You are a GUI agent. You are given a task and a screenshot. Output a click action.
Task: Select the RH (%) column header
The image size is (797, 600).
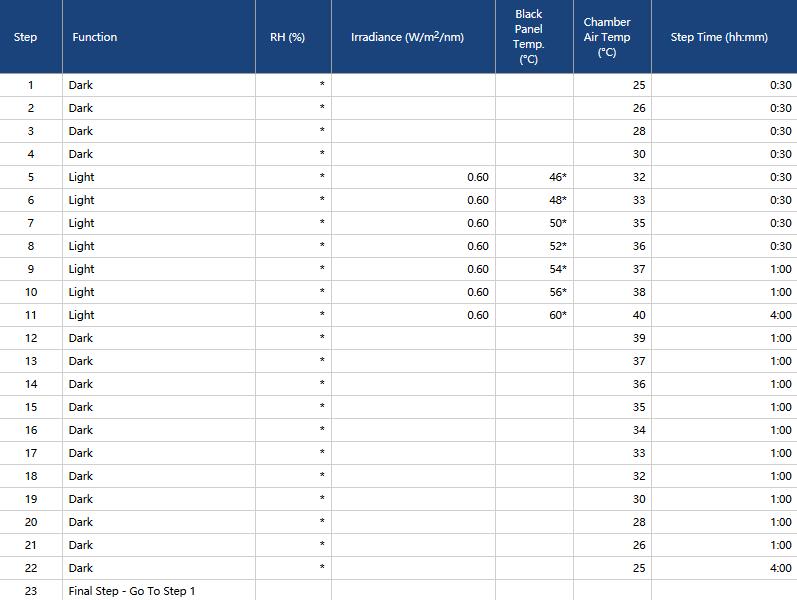[287, 37]
